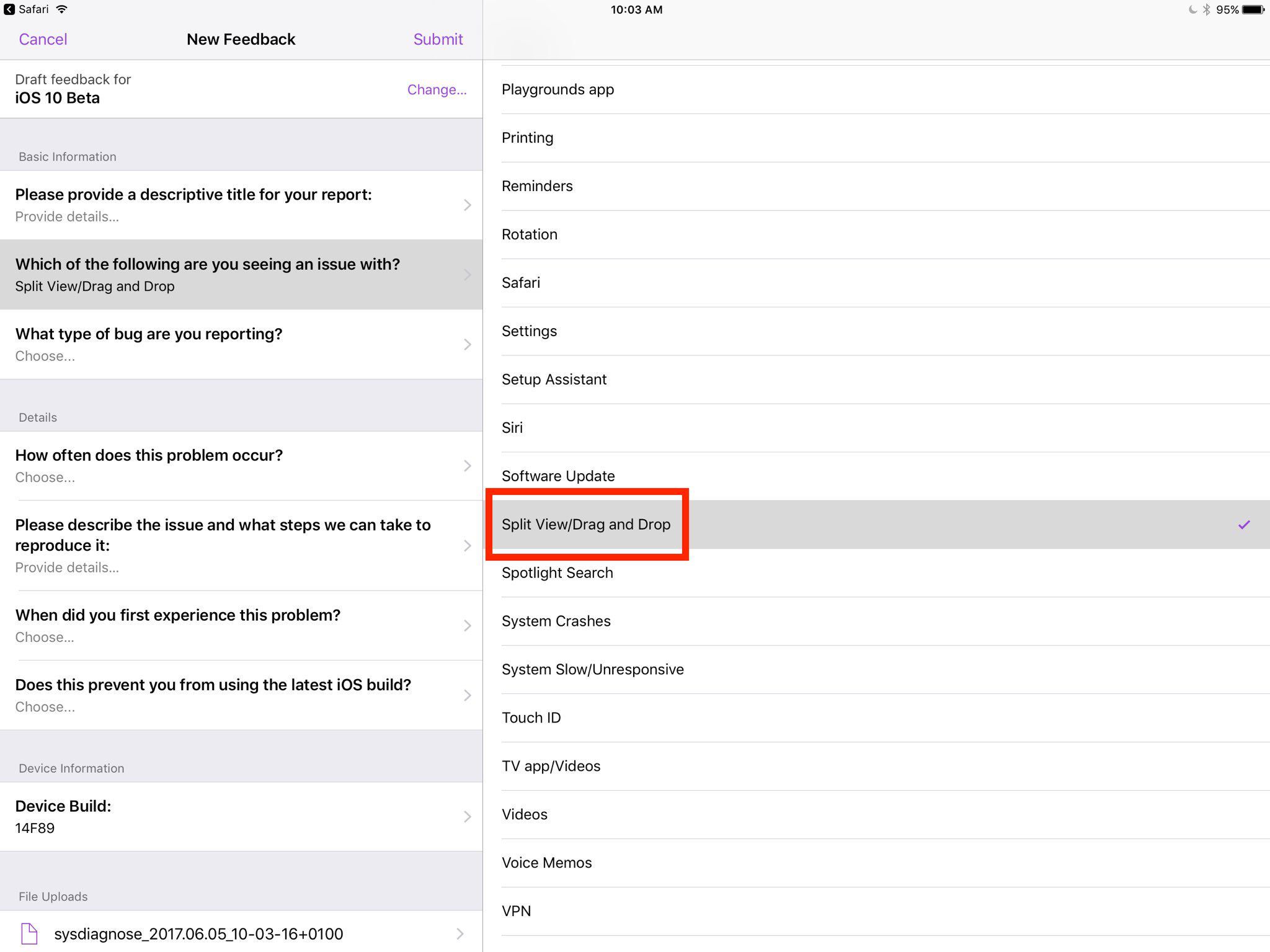This screenshot has width=1270, height=952.
Task: Tap the Change... link to switch products
Action: coord(437,89)
